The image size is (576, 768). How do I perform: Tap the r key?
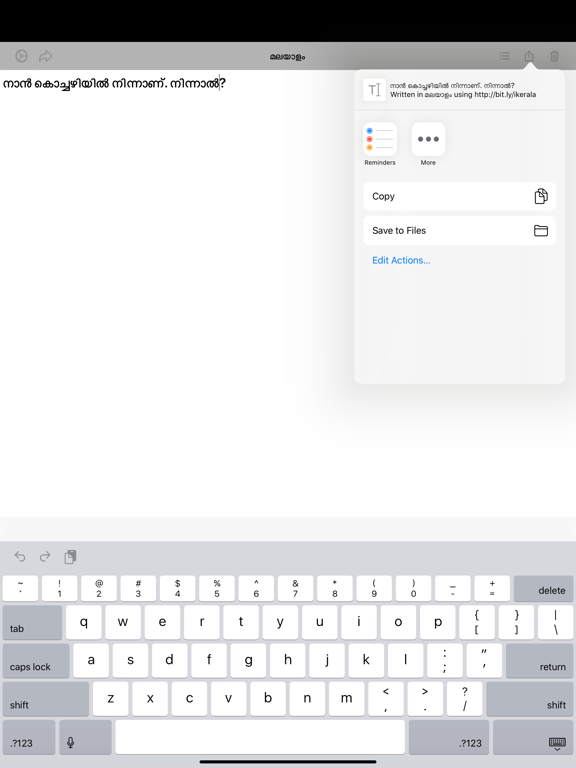pyautogui.click(x=202, y=623)
